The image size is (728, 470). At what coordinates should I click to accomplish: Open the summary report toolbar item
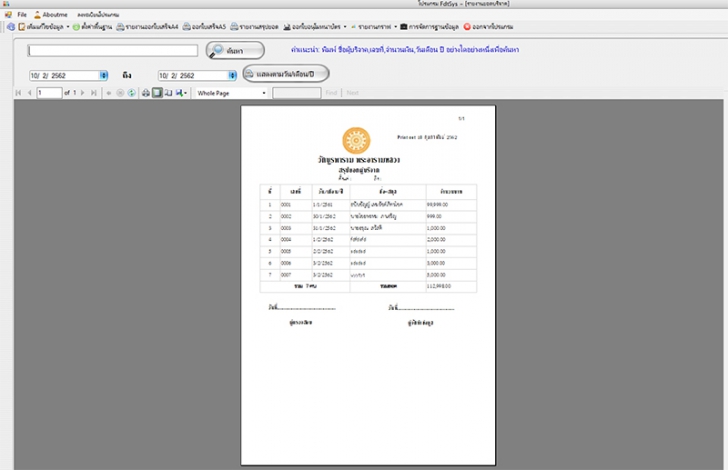pyautogui.click(x=254, y=27)
